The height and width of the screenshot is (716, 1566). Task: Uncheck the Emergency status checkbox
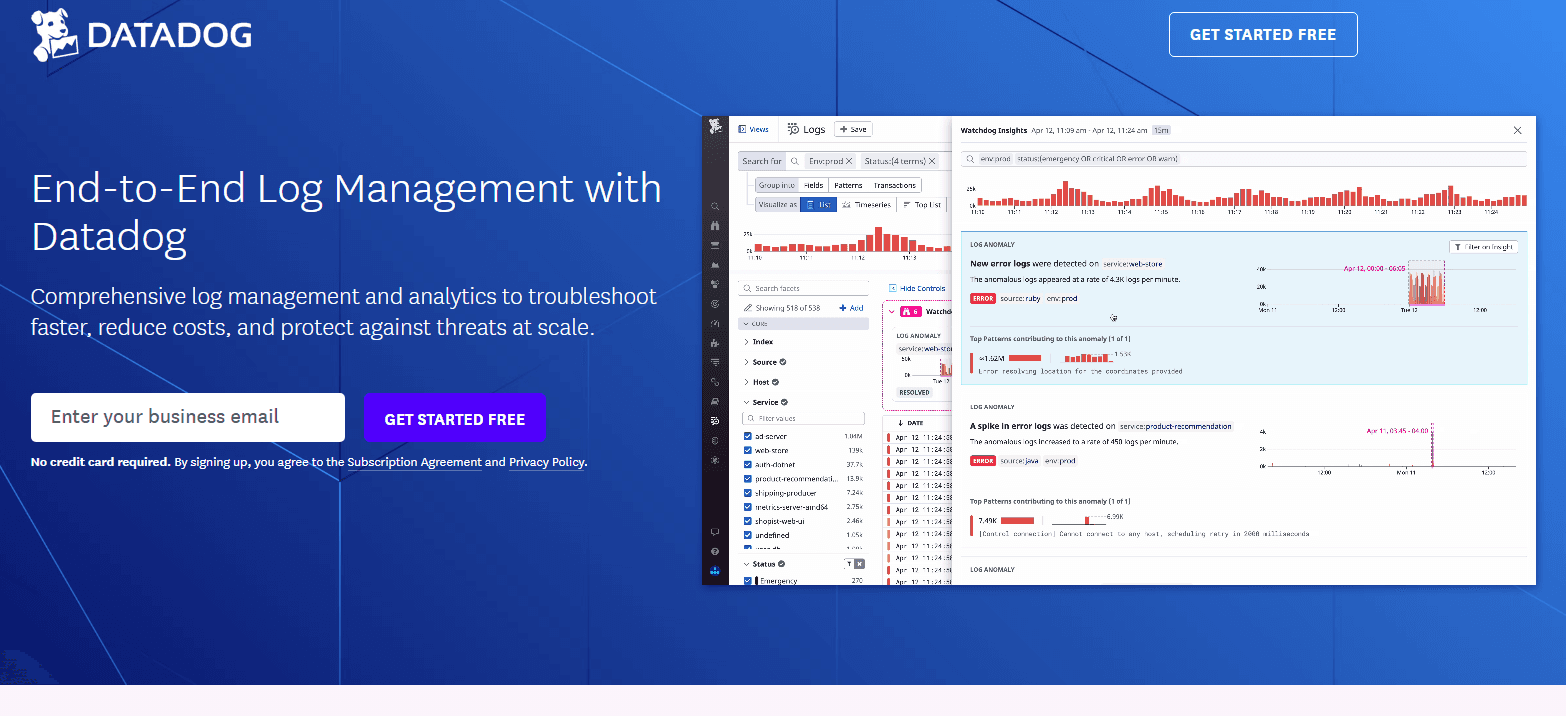[748, 581]
